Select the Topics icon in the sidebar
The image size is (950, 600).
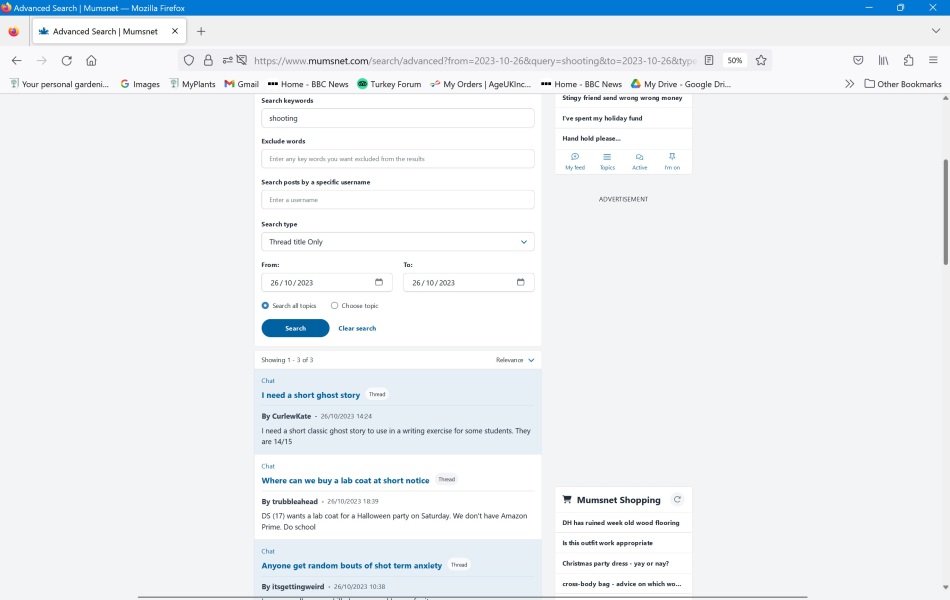pos(607,161)
